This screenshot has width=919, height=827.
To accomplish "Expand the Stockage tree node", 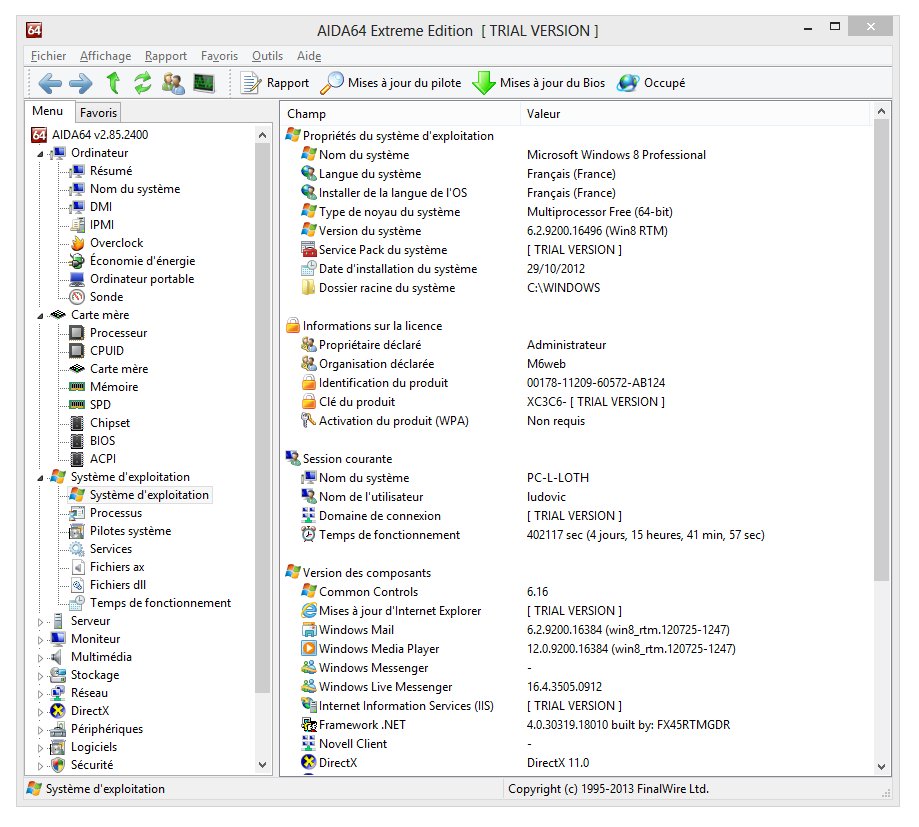I will point(40,676).
